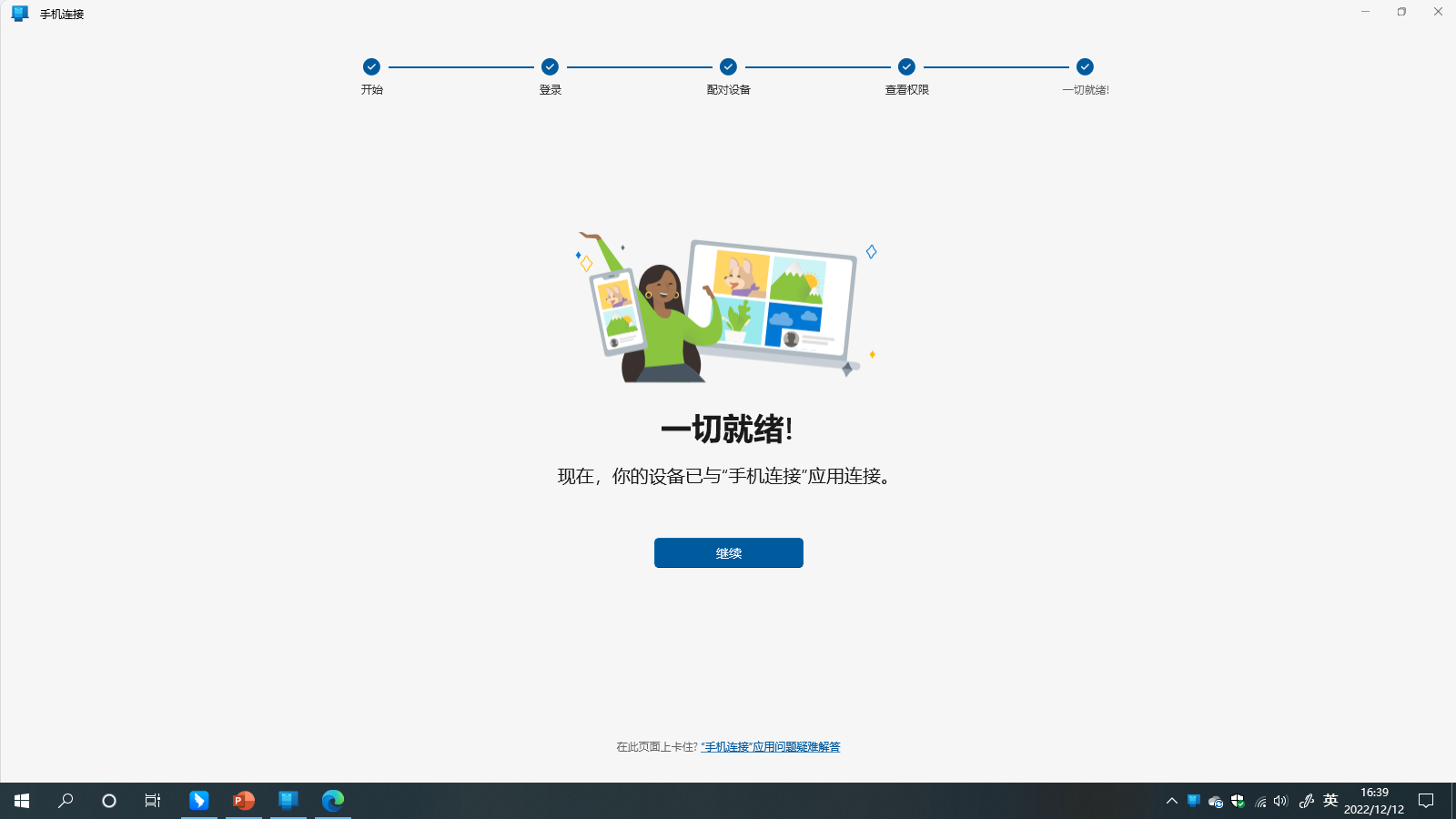The height and width of the screenshot is (819, 1456).
Task: Click the 查看权限 step label
Action: [x=906, y=90]
